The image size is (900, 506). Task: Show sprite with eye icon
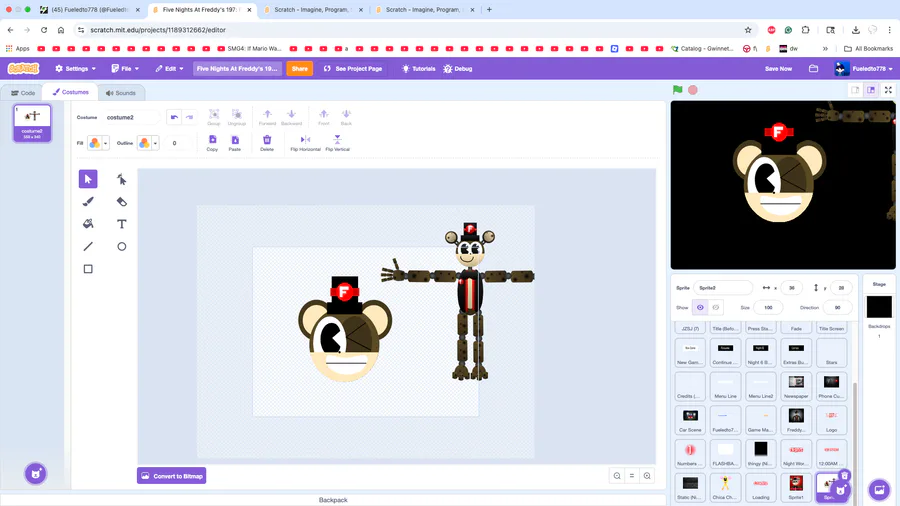[x=700, y=308]
